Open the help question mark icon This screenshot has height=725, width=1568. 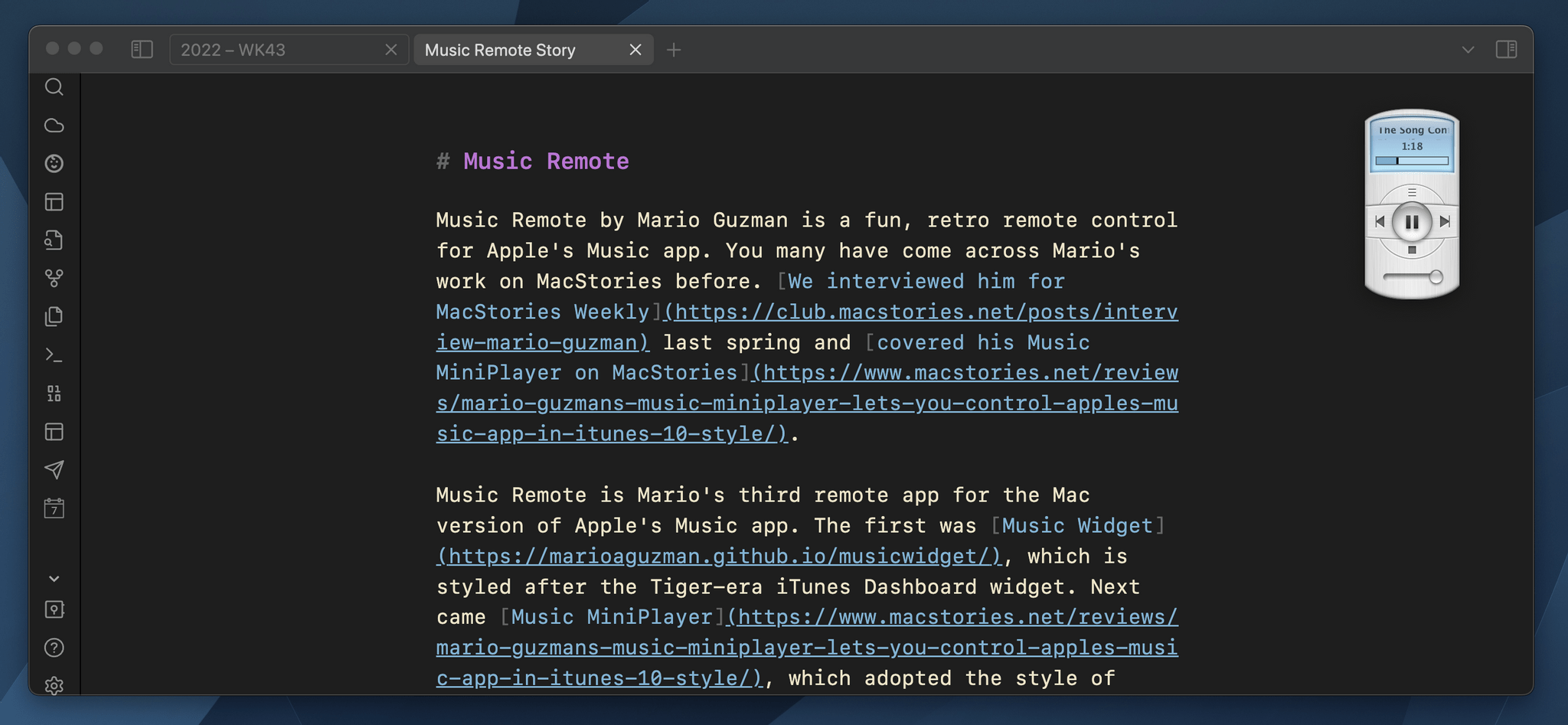coord(54,648)
